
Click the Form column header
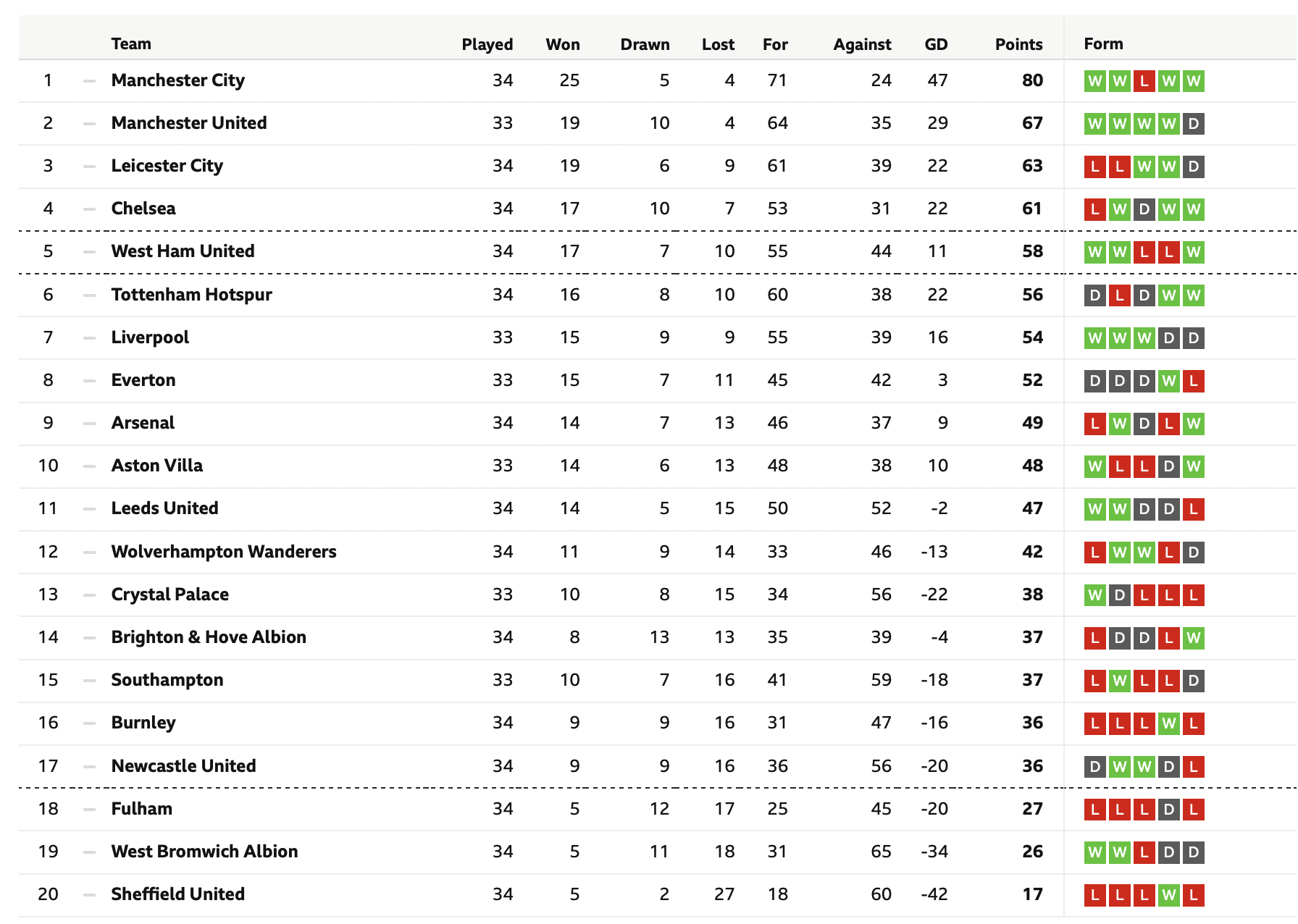coord(1103,43)
